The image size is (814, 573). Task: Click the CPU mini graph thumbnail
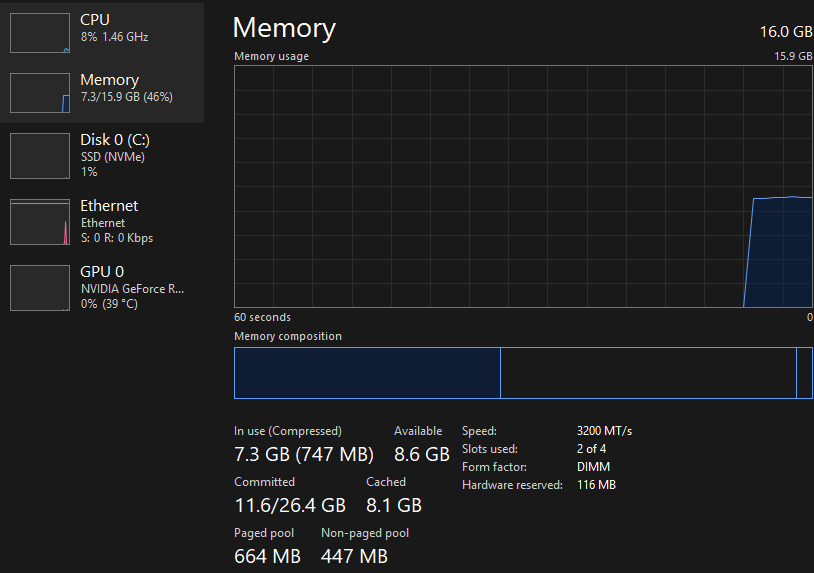40,32
